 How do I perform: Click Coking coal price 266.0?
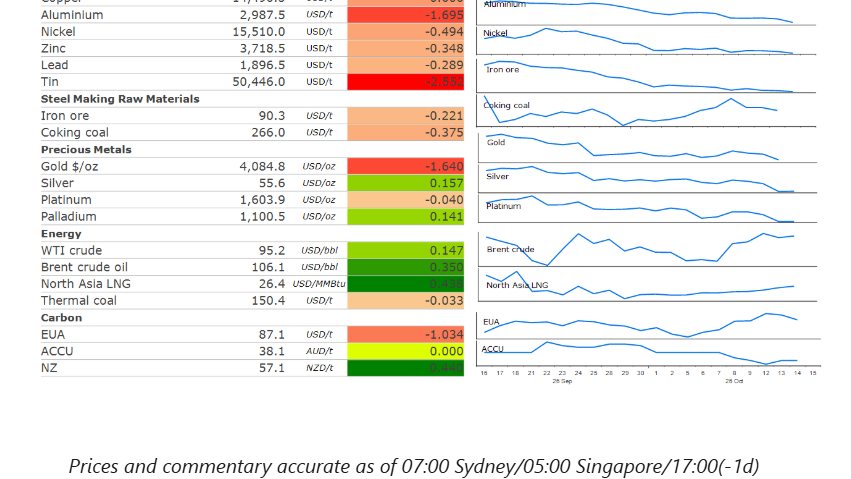(268, 132)
